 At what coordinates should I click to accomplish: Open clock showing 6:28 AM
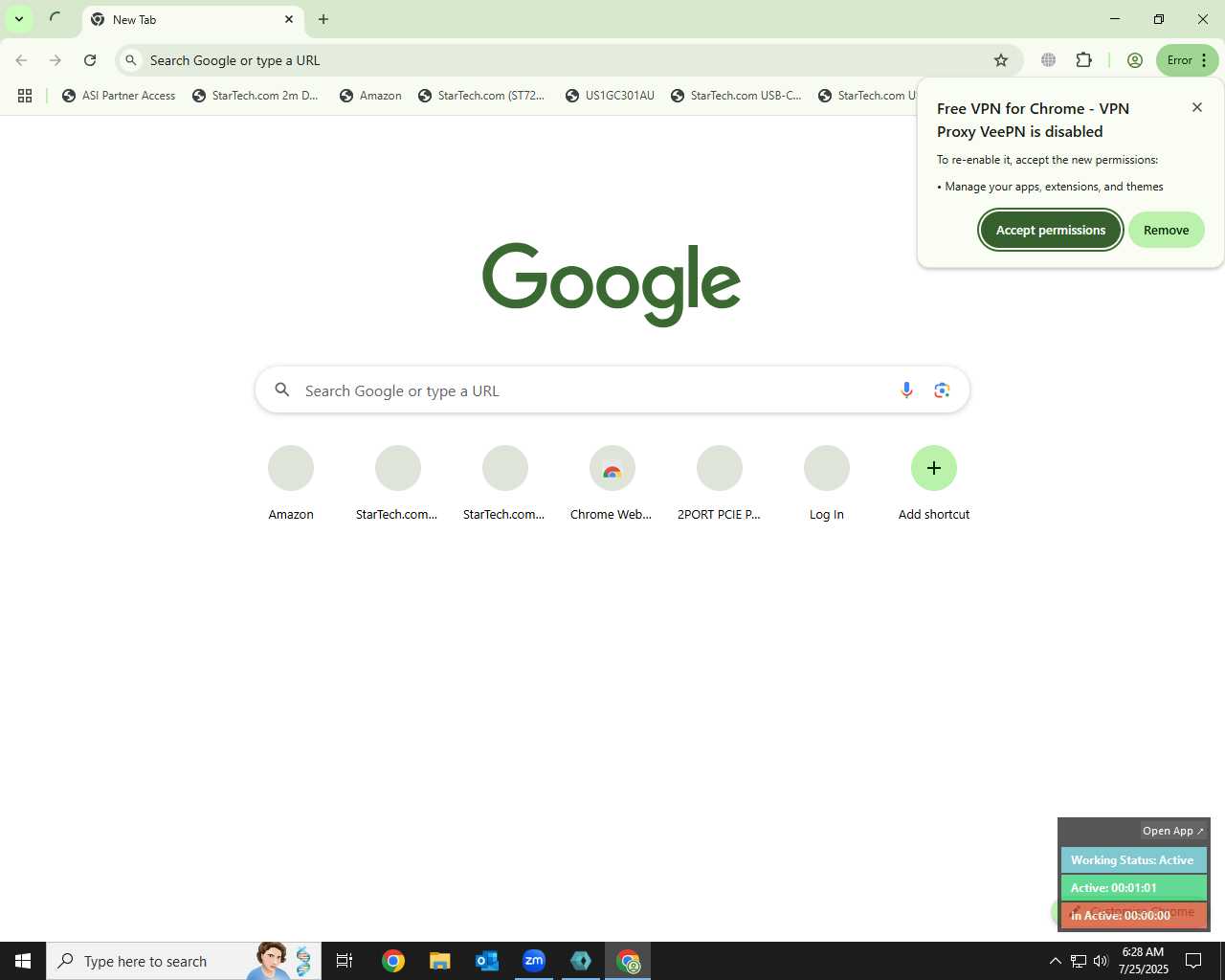pos(1144,961)
